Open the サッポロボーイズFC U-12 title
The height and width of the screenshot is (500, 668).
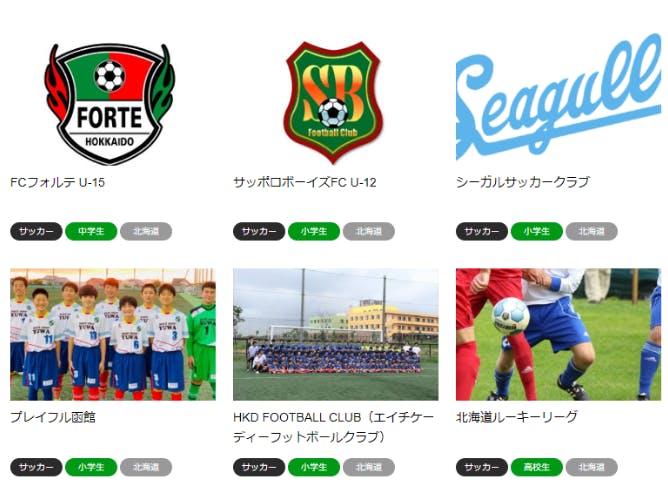tap(305, 182)
